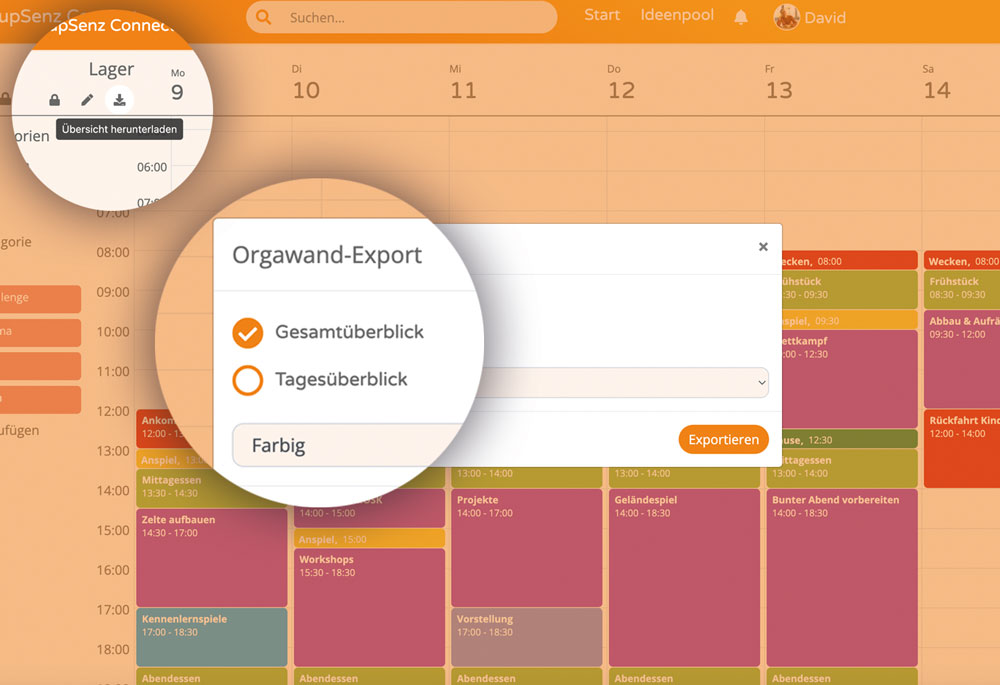Open the notifications bell

pyautogui.click(x=740, y=17)
